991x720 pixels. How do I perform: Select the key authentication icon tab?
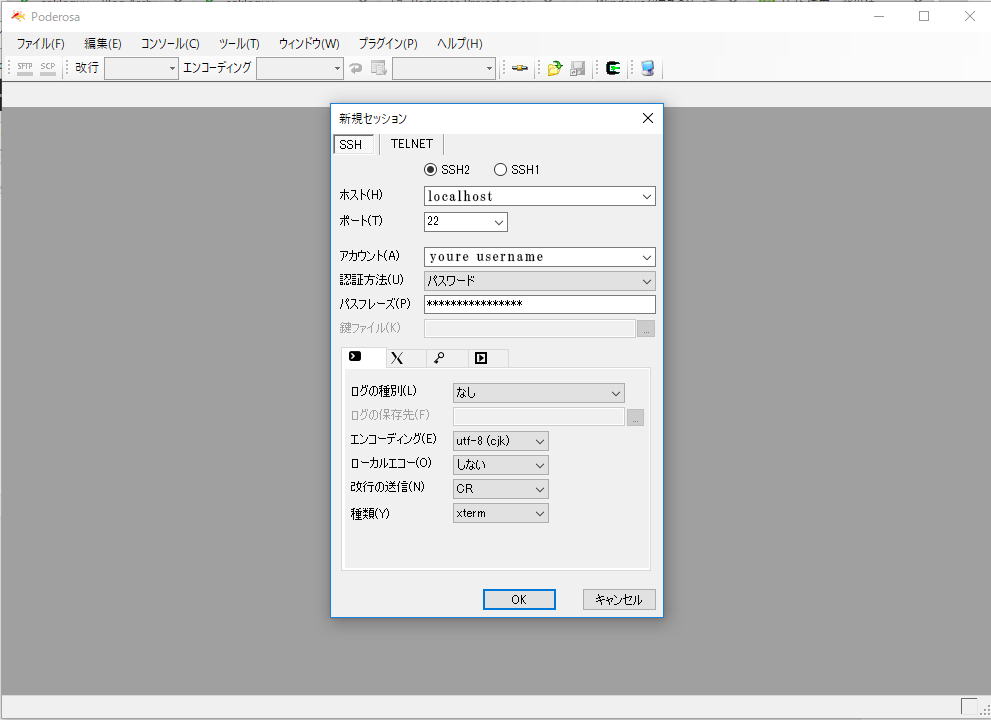click(x=447, y=358)
